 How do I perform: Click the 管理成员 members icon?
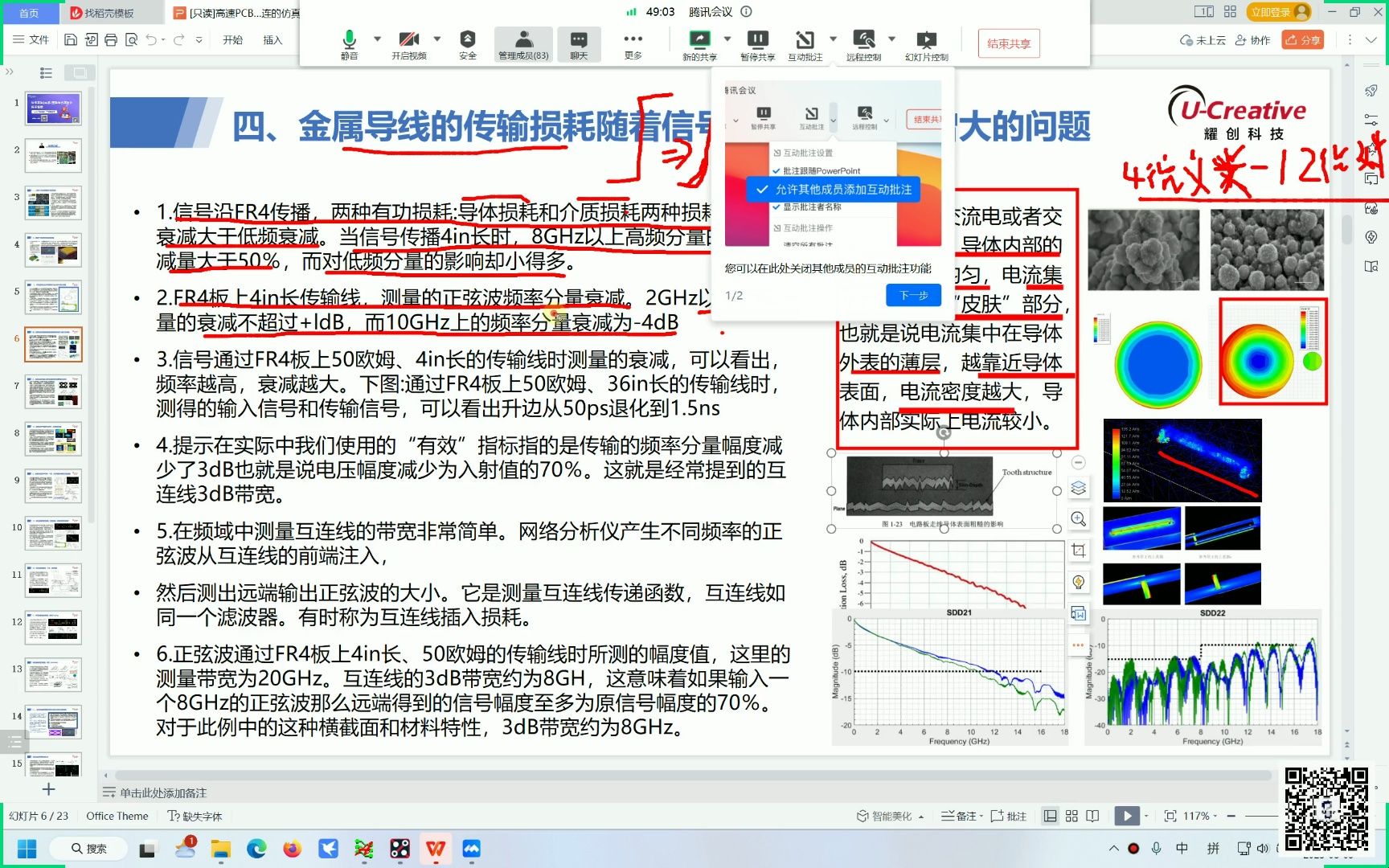click(523, 39)
